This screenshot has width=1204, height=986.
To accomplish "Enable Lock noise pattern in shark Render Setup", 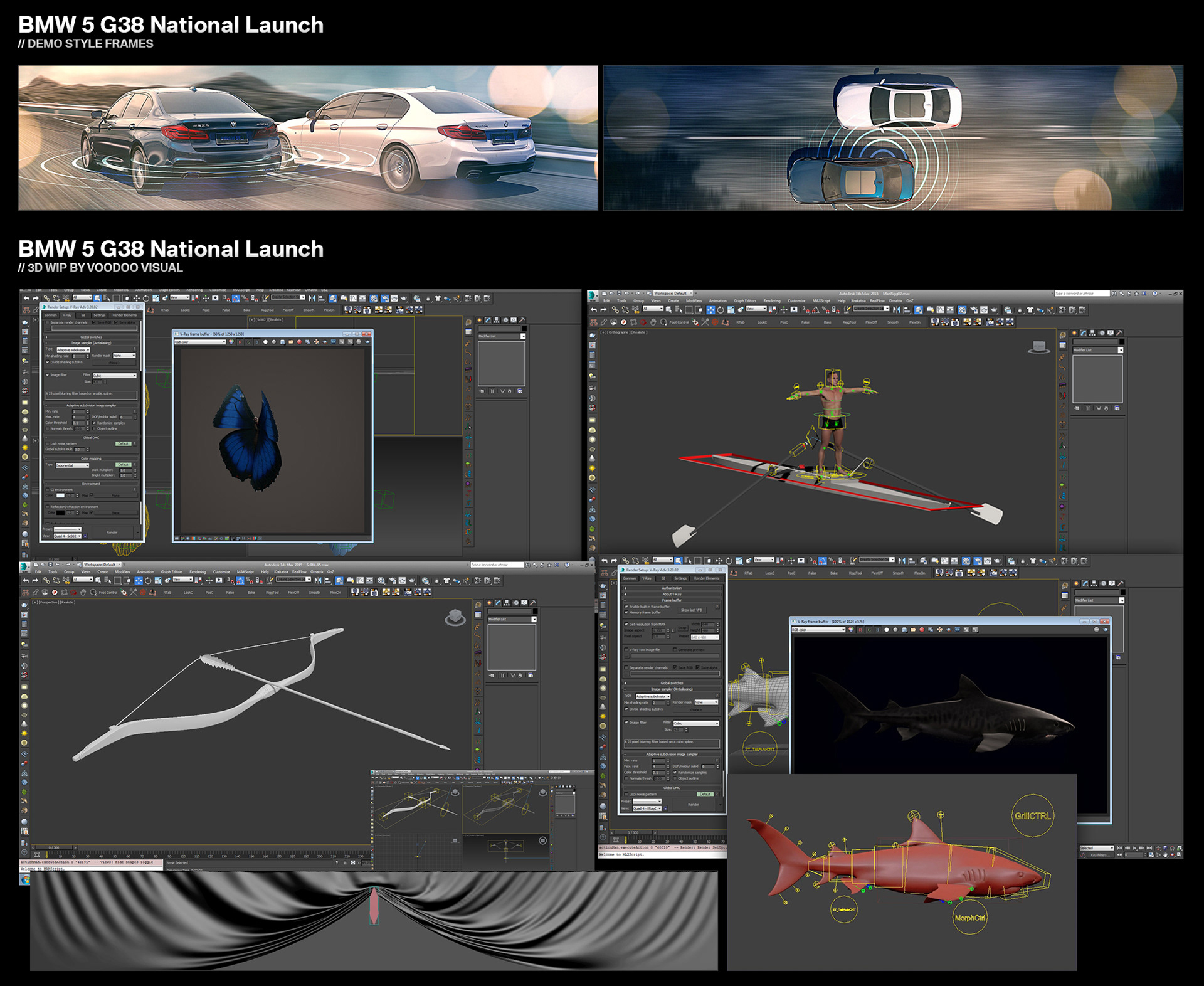I will coord(626,794).
